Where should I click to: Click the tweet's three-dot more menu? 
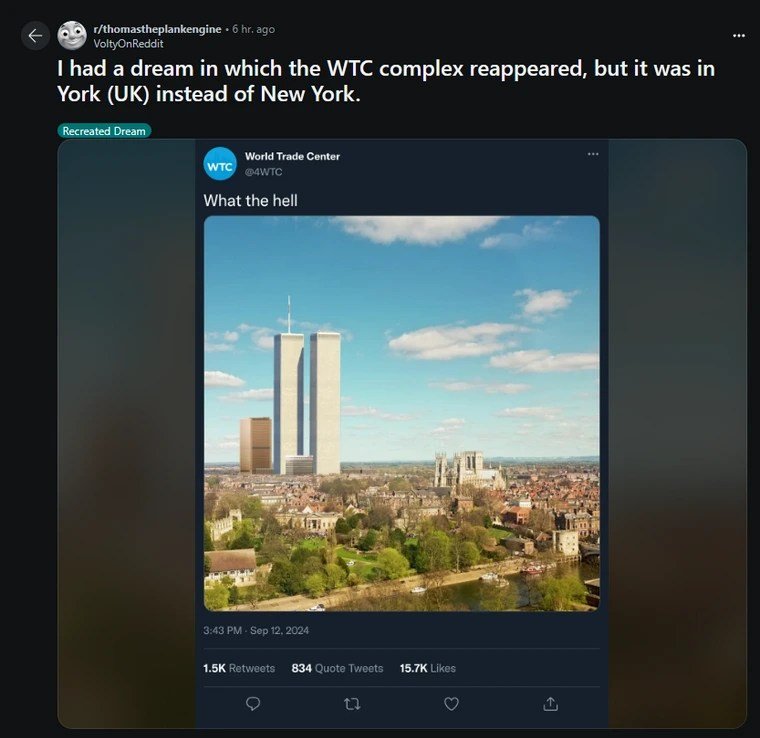click(x=593, y=154)
